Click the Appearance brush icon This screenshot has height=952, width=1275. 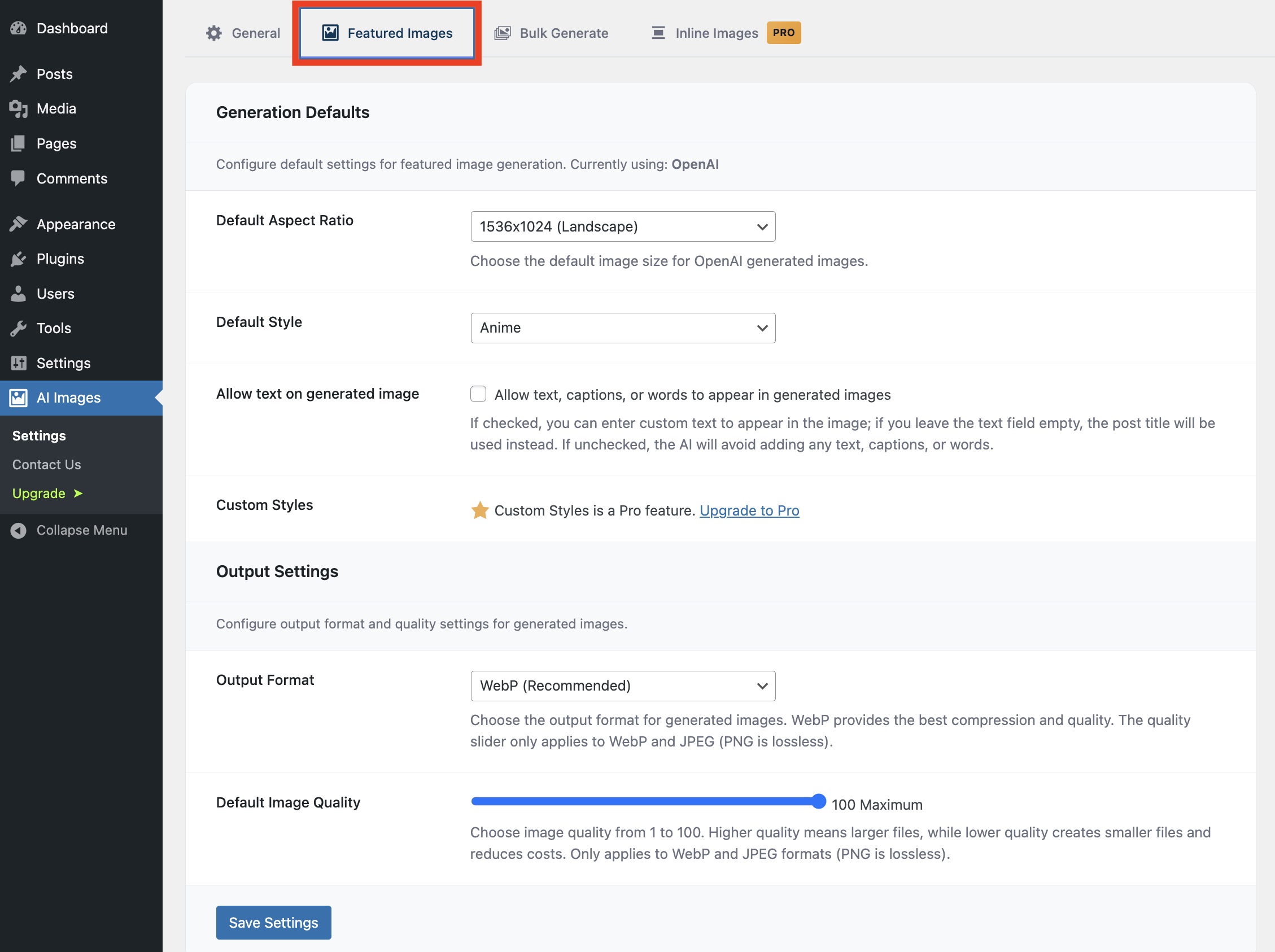coord(18,224)
